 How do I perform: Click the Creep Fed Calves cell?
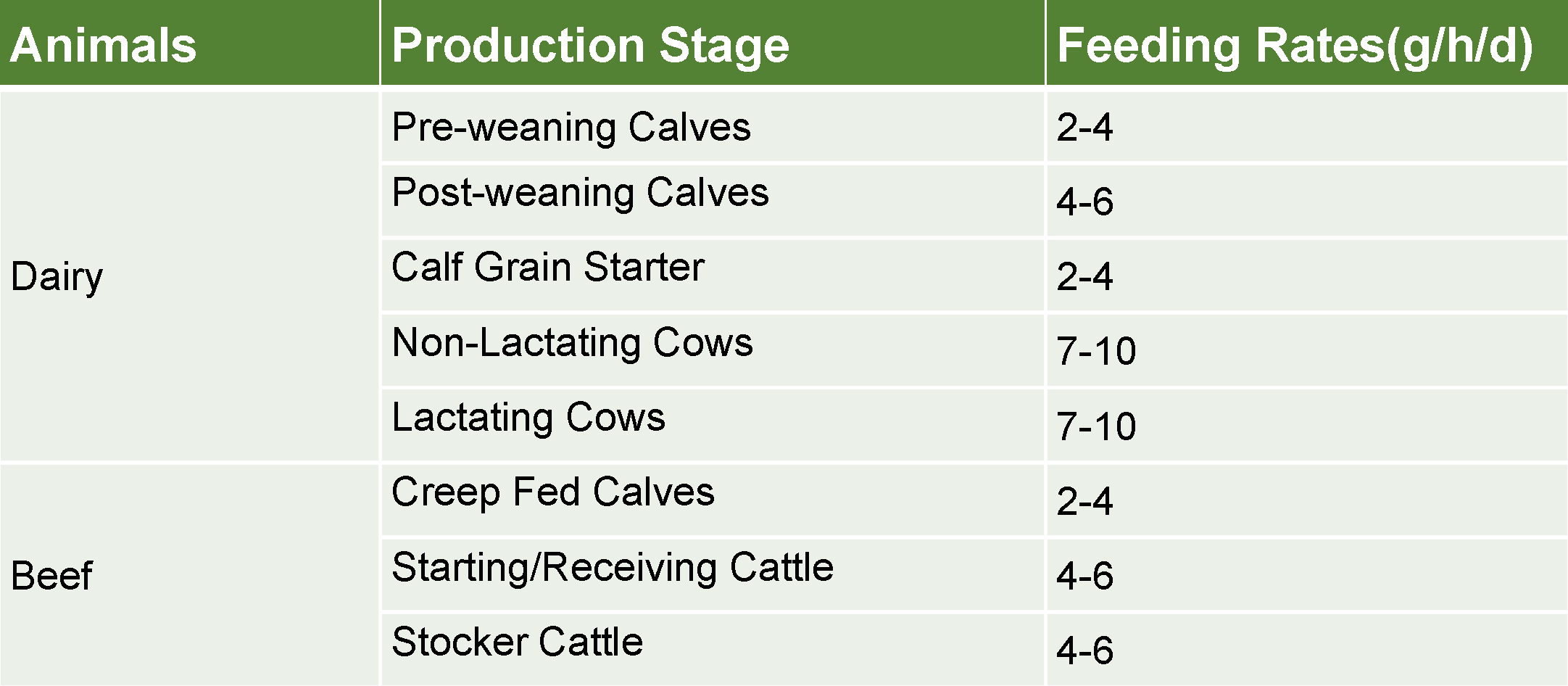[x=713, y=500]
